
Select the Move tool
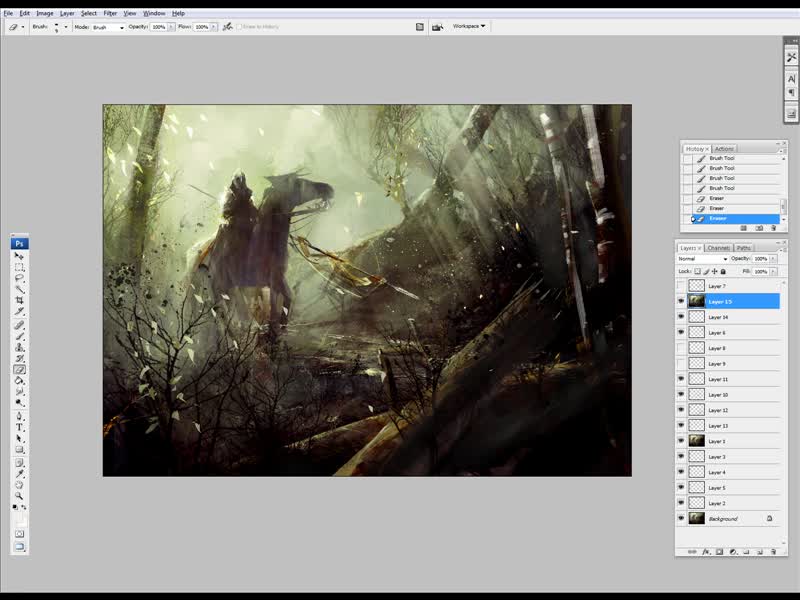click(19, 256)
